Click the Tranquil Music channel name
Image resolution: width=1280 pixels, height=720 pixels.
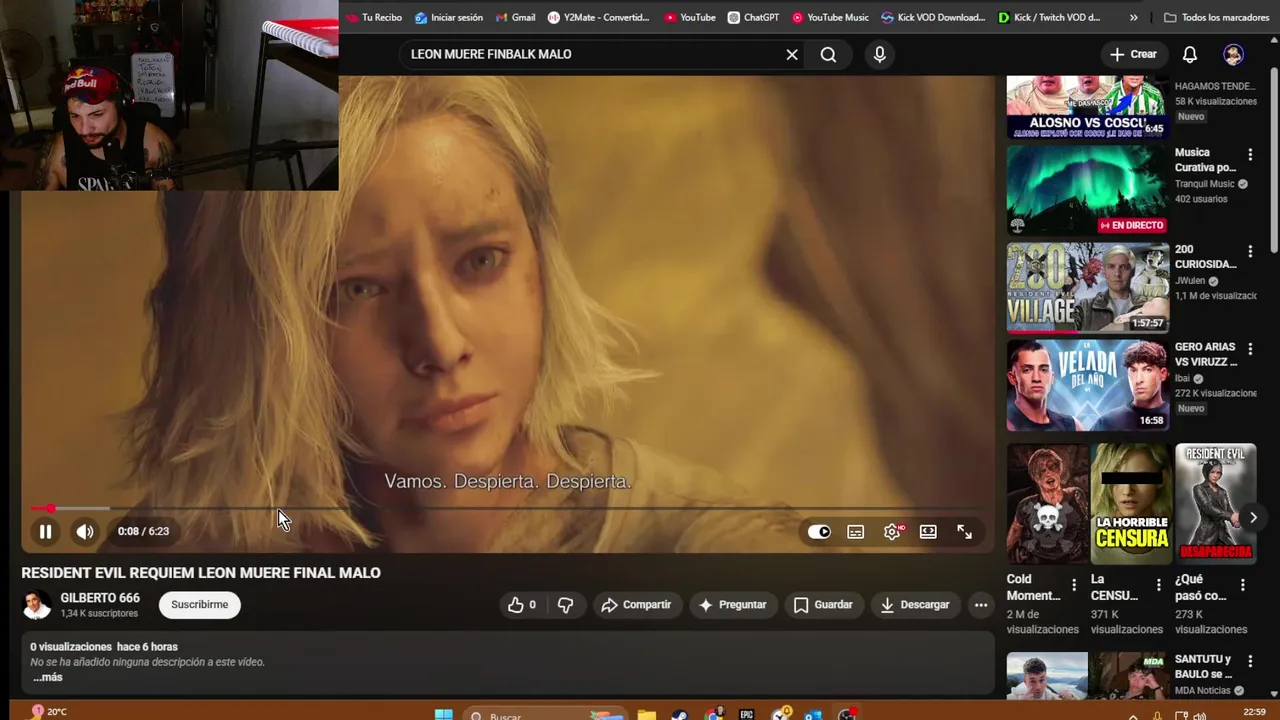coord(1205,184)
